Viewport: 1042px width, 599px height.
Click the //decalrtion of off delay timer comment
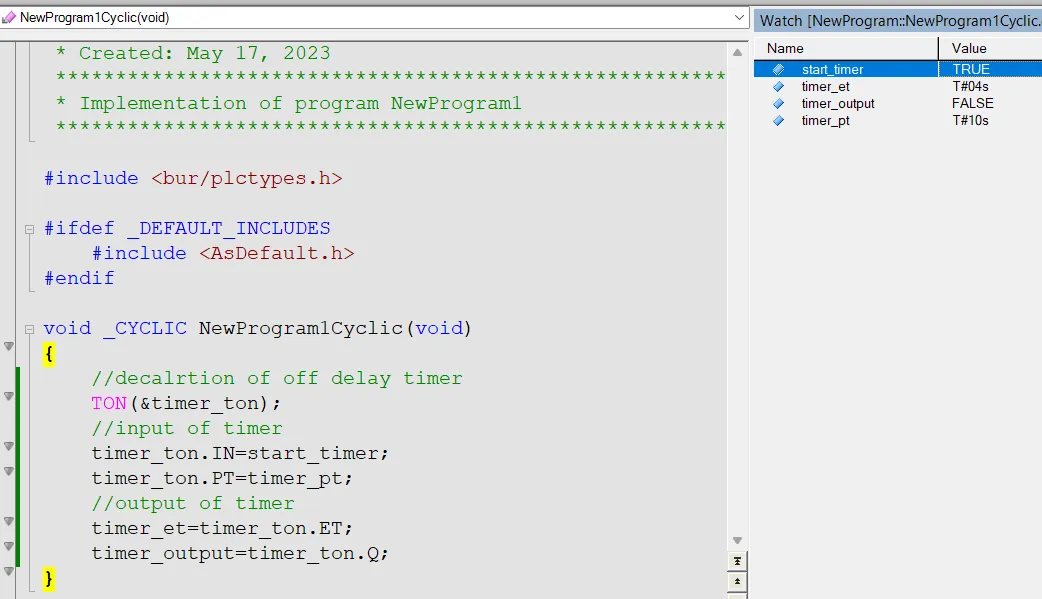(277, 378)
